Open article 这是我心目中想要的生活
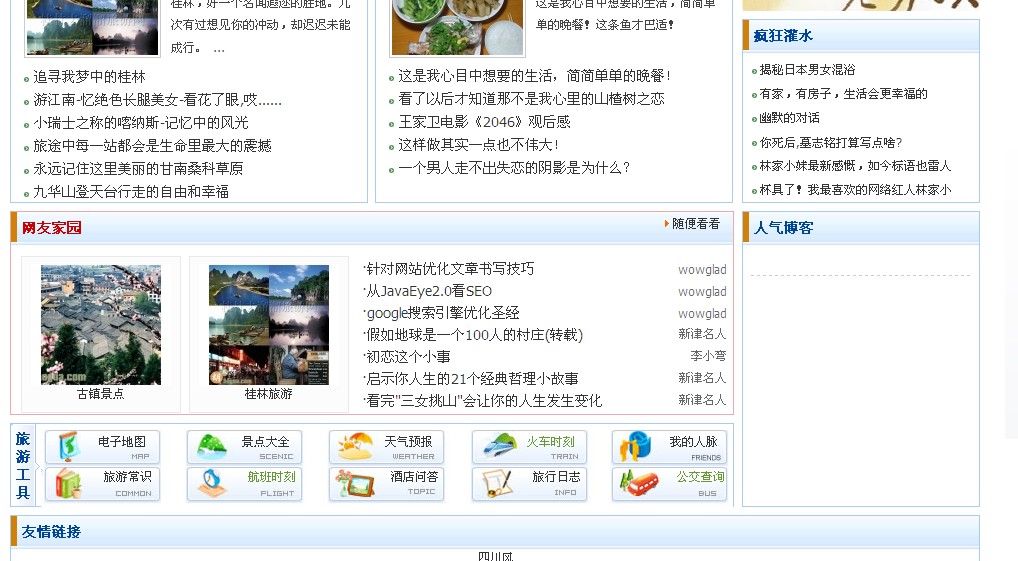1018x561 pixels. [x=534, y=76]
